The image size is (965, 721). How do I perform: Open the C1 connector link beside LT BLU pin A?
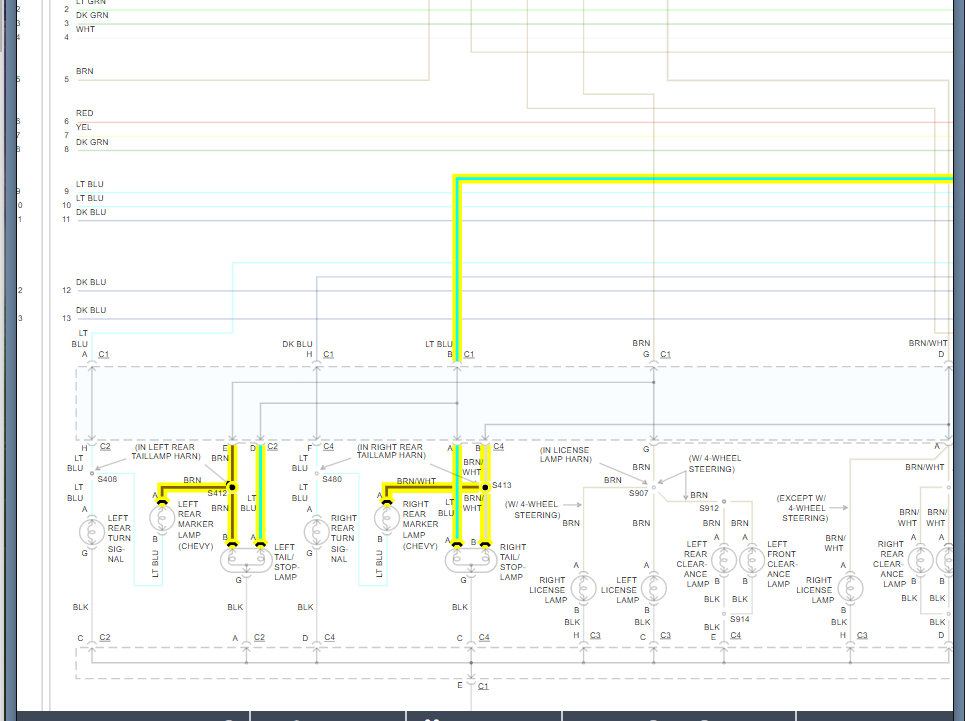tap(103, 354)
